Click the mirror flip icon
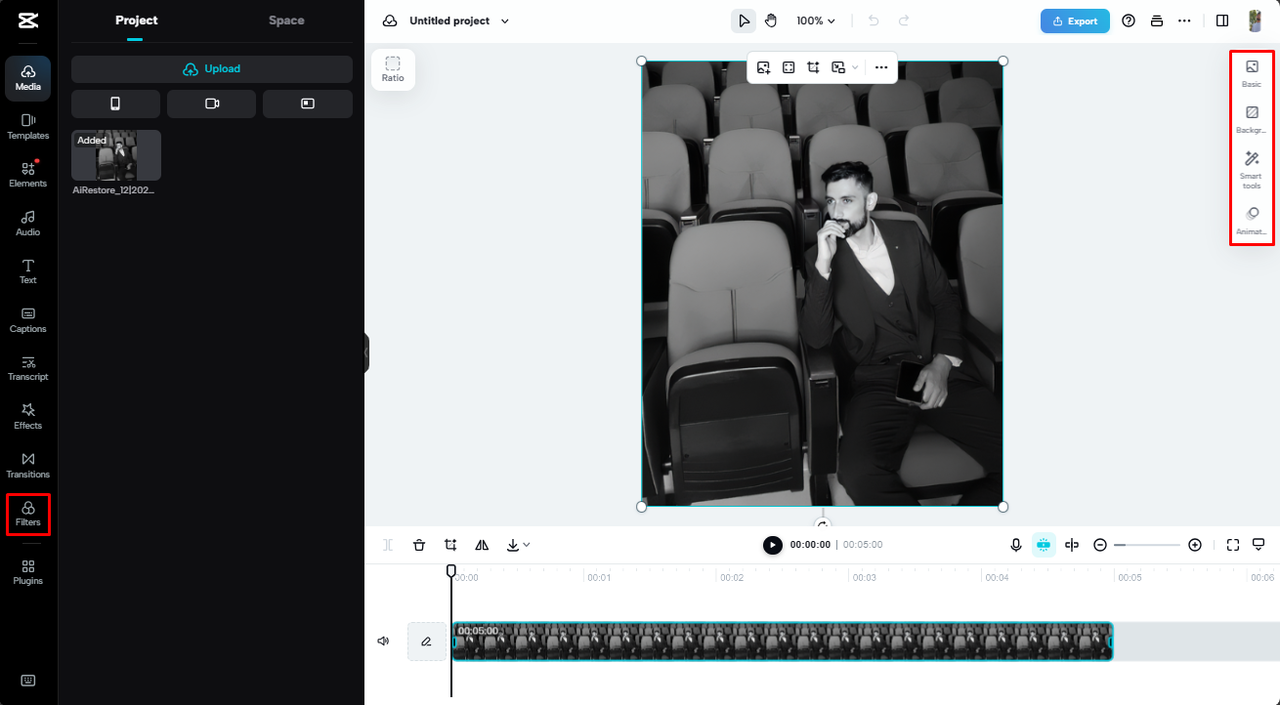 482,545
